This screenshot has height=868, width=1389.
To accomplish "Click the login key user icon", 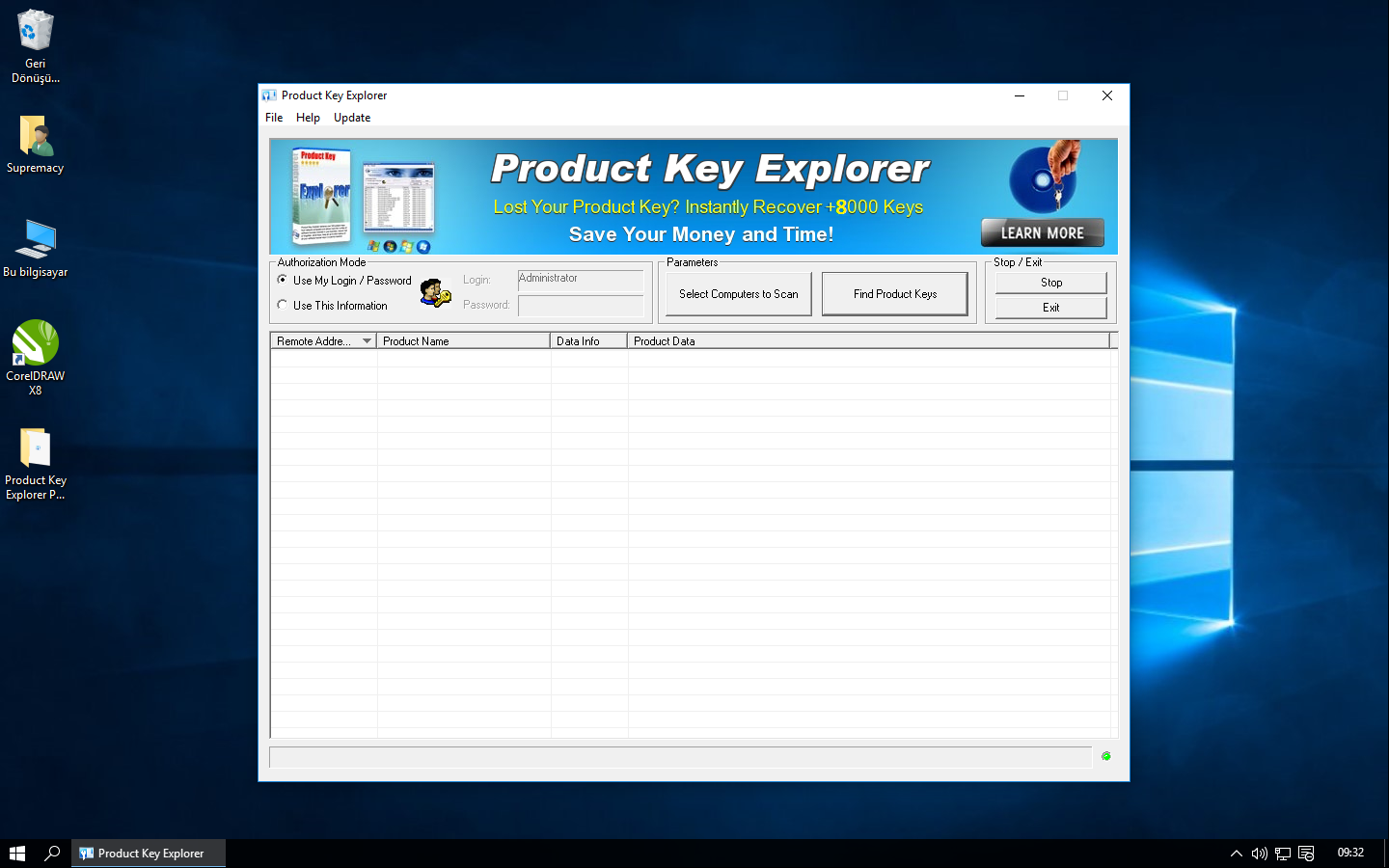I will [x=436, y=292].
